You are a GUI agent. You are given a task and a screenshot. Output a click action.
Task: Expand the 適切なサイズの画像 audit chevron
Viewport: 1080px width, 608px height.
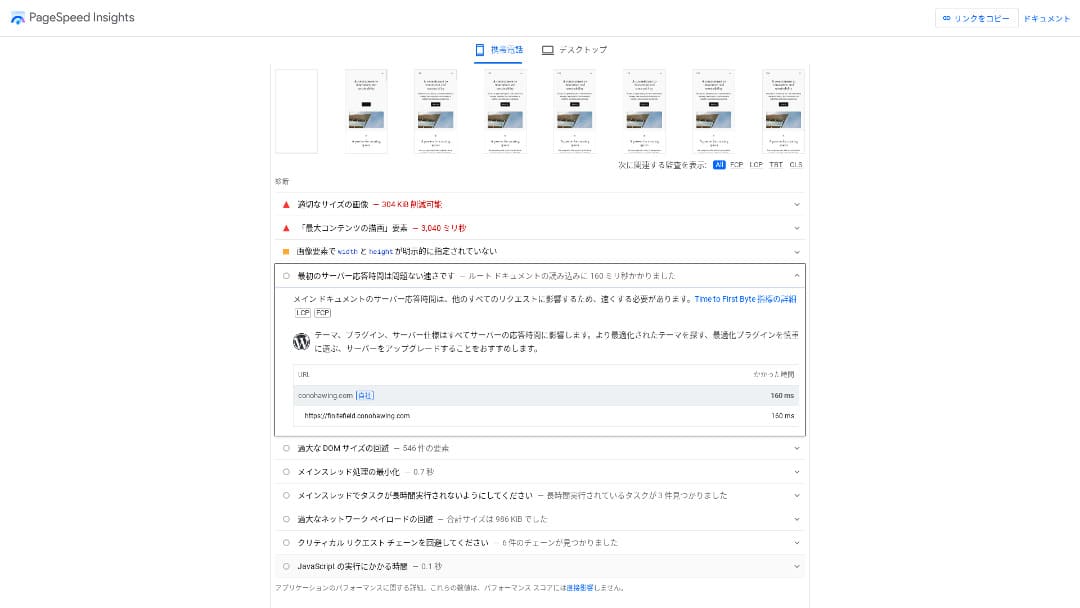click(797, 204)
